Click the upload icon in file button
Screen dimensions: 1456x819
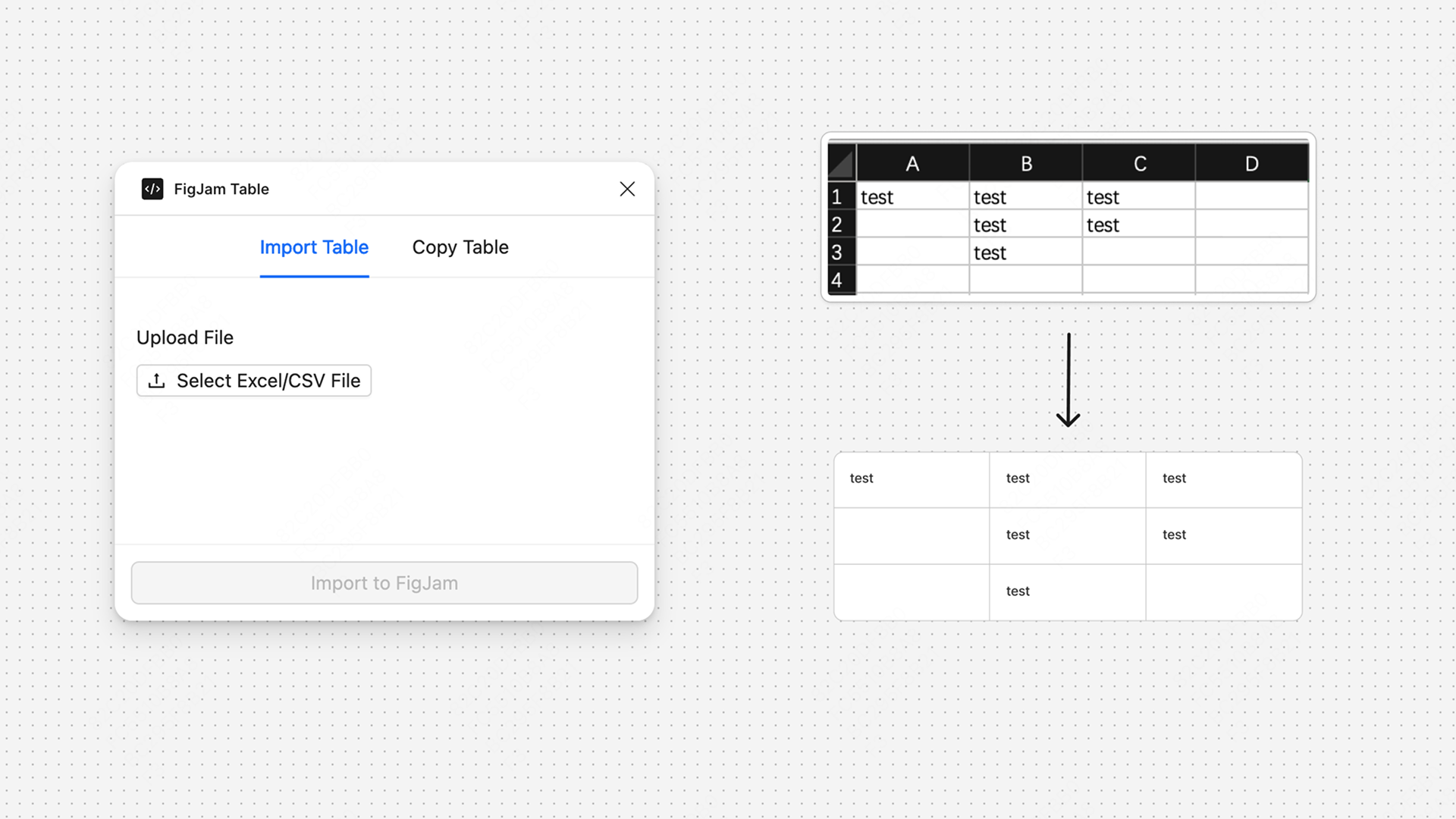coord(157,381)
